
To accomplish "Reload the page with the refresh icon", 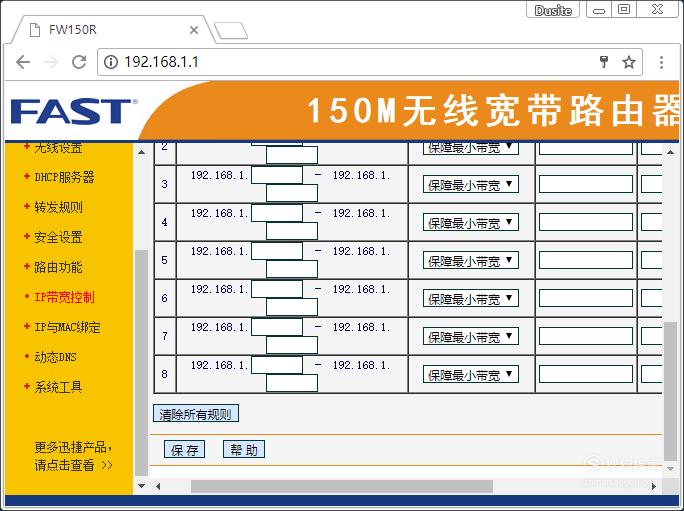I will [79, 62].
